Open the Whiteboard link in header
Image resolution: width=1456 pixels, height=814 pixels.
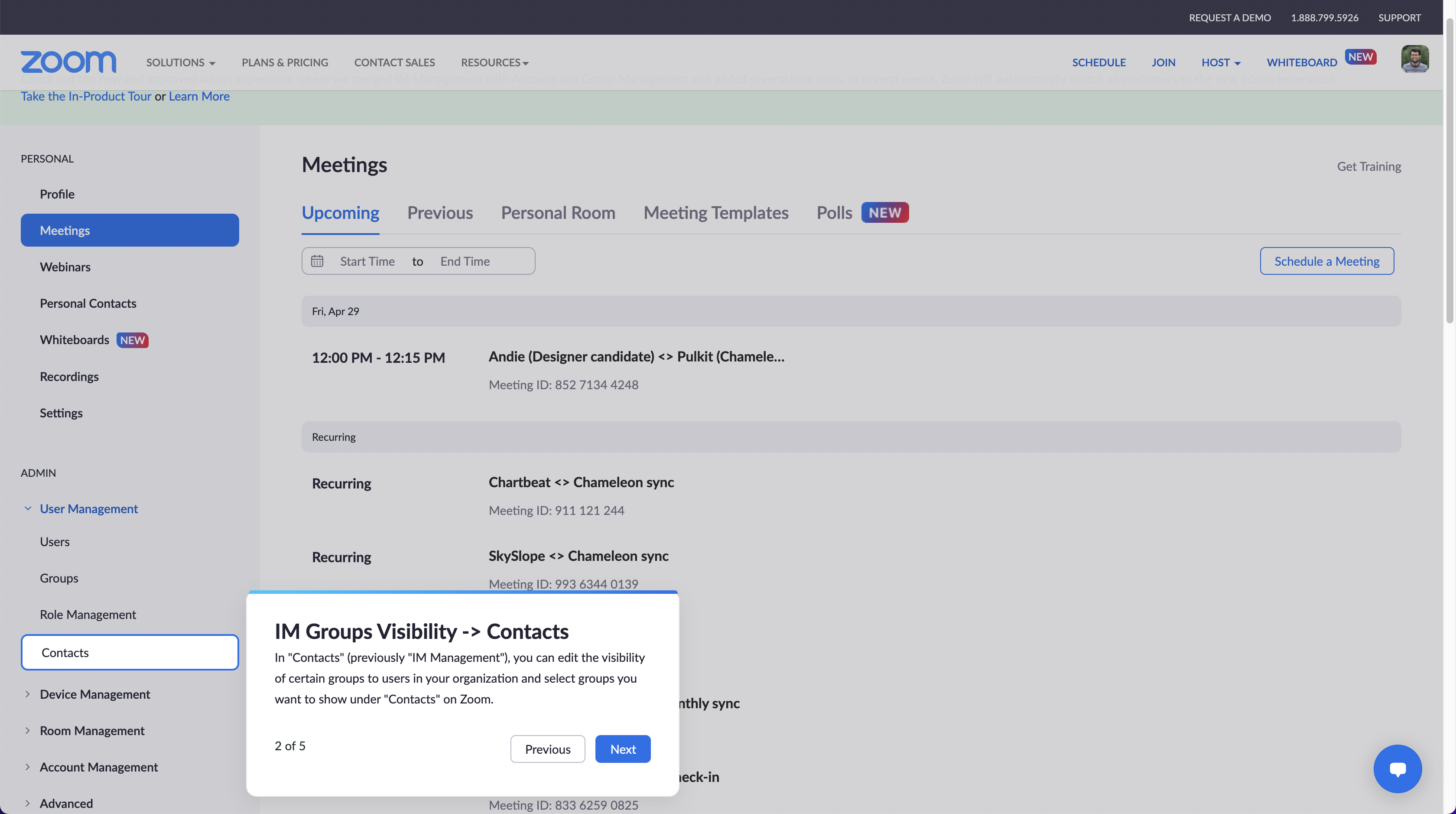pos(1302,62)
